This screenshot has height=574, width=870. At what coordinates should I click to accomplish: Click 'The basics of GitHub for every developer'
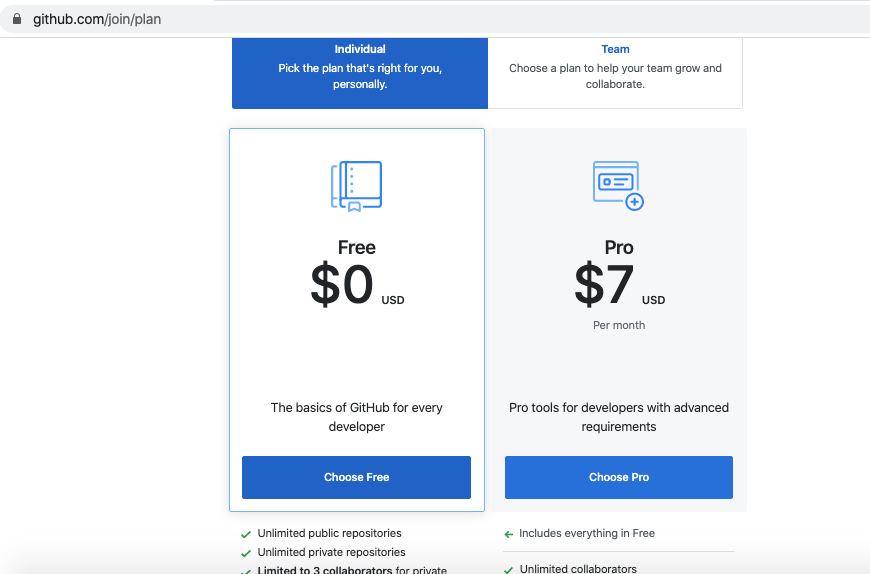357,417
